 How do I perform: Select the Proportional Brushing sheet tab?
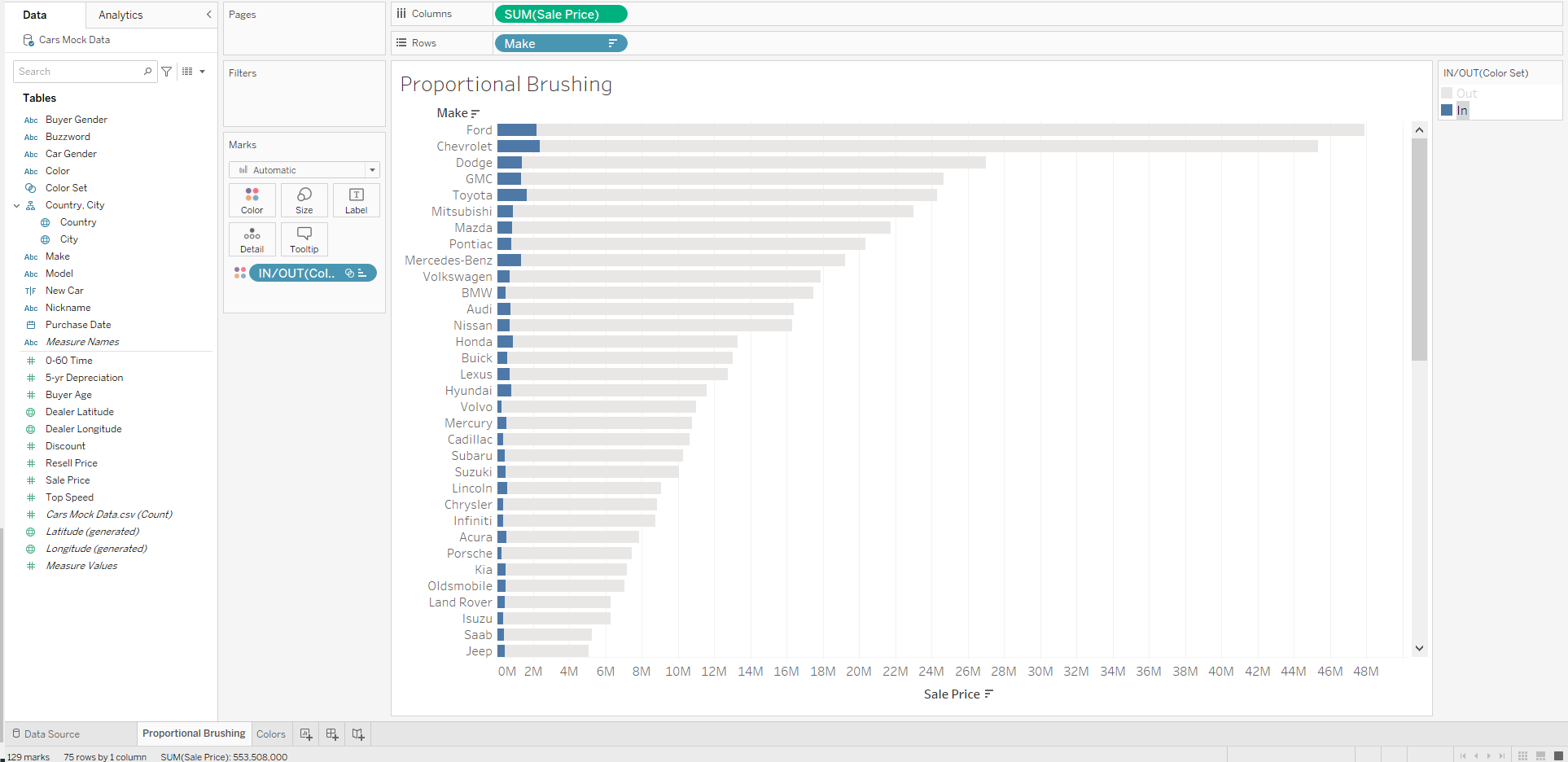(194, 734)
